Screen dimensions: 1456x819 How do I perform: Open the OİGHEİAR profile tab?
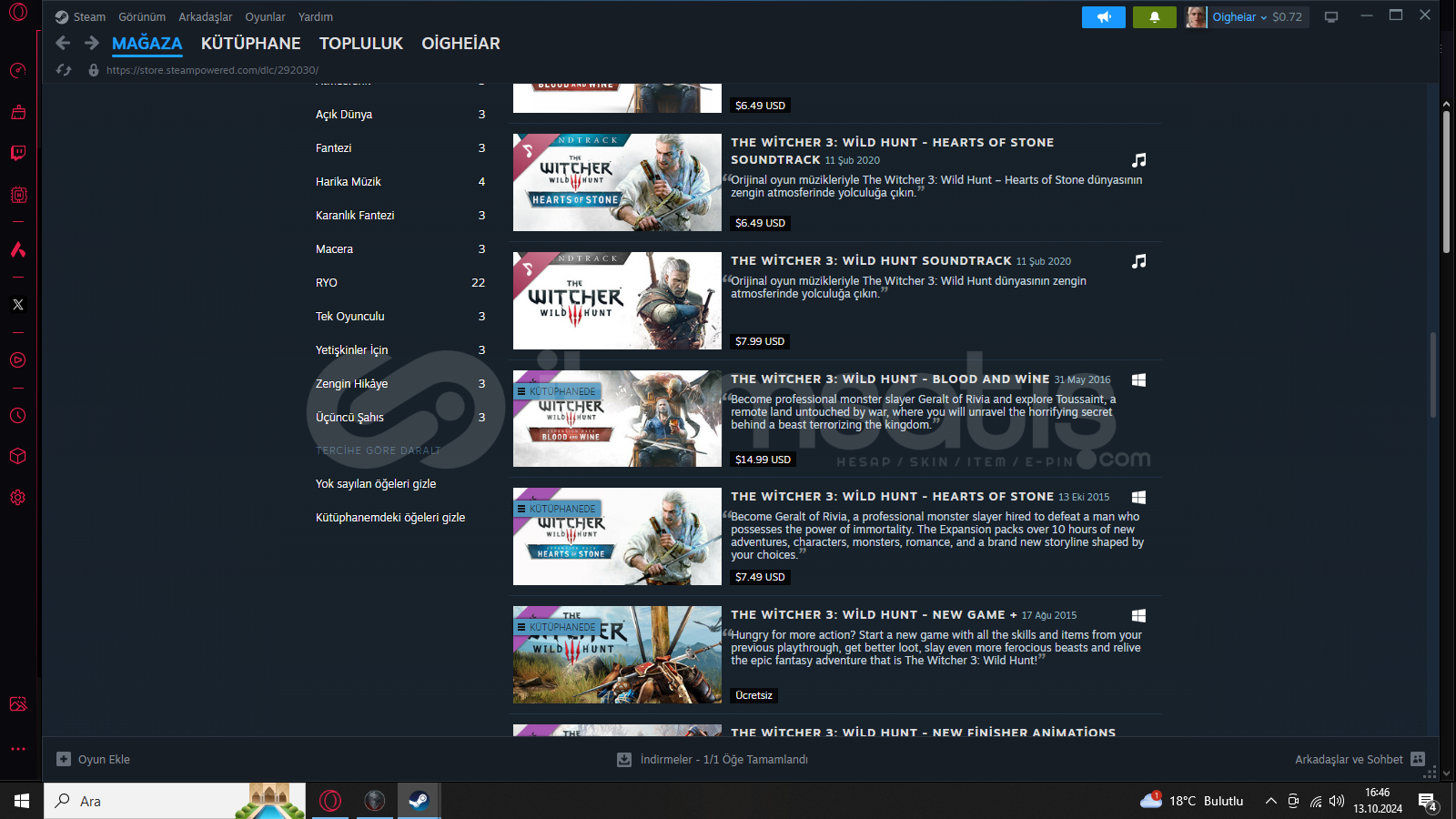pos(461,44)
